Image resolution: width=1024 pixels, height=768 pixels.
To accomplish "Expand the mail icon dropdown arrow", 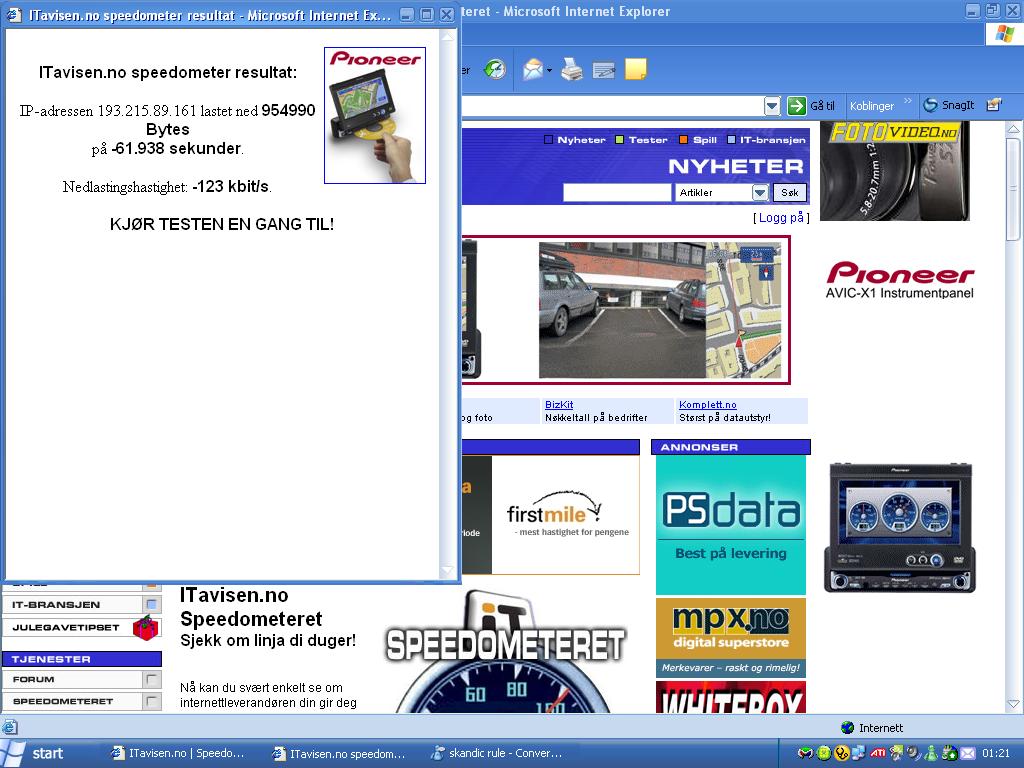I will (x=549, y=70).
